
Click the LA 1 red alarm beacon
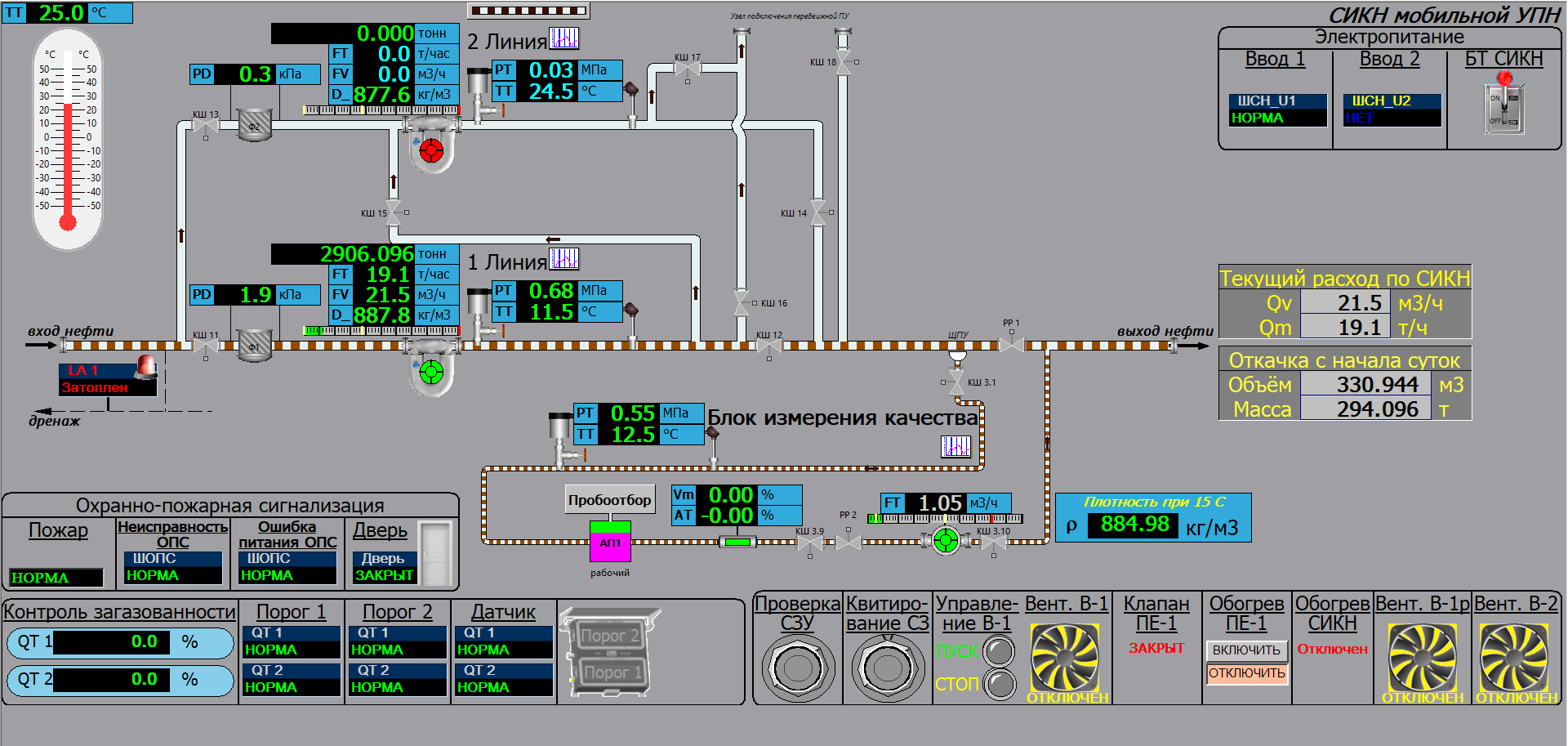(147, 367)
